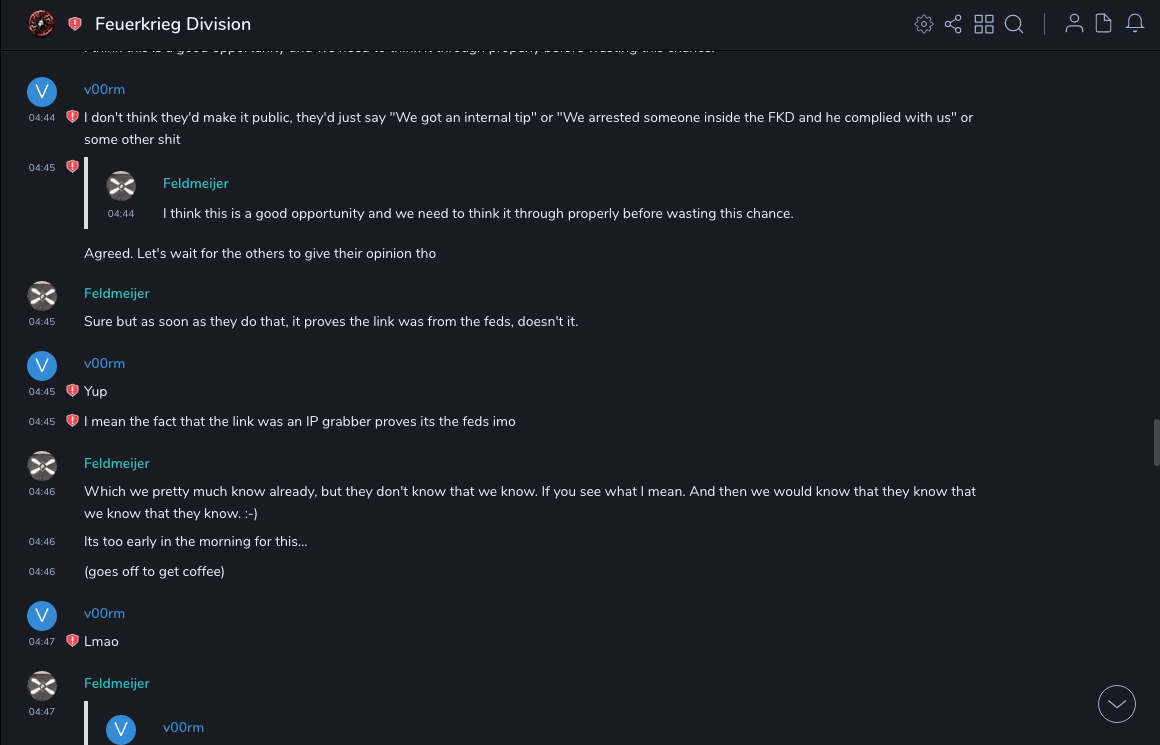This screenshot has height=745, width=1160.
Task: Click v00rm's blue V avatar at top
Action: pyautogui.click(x=41, y=92)
